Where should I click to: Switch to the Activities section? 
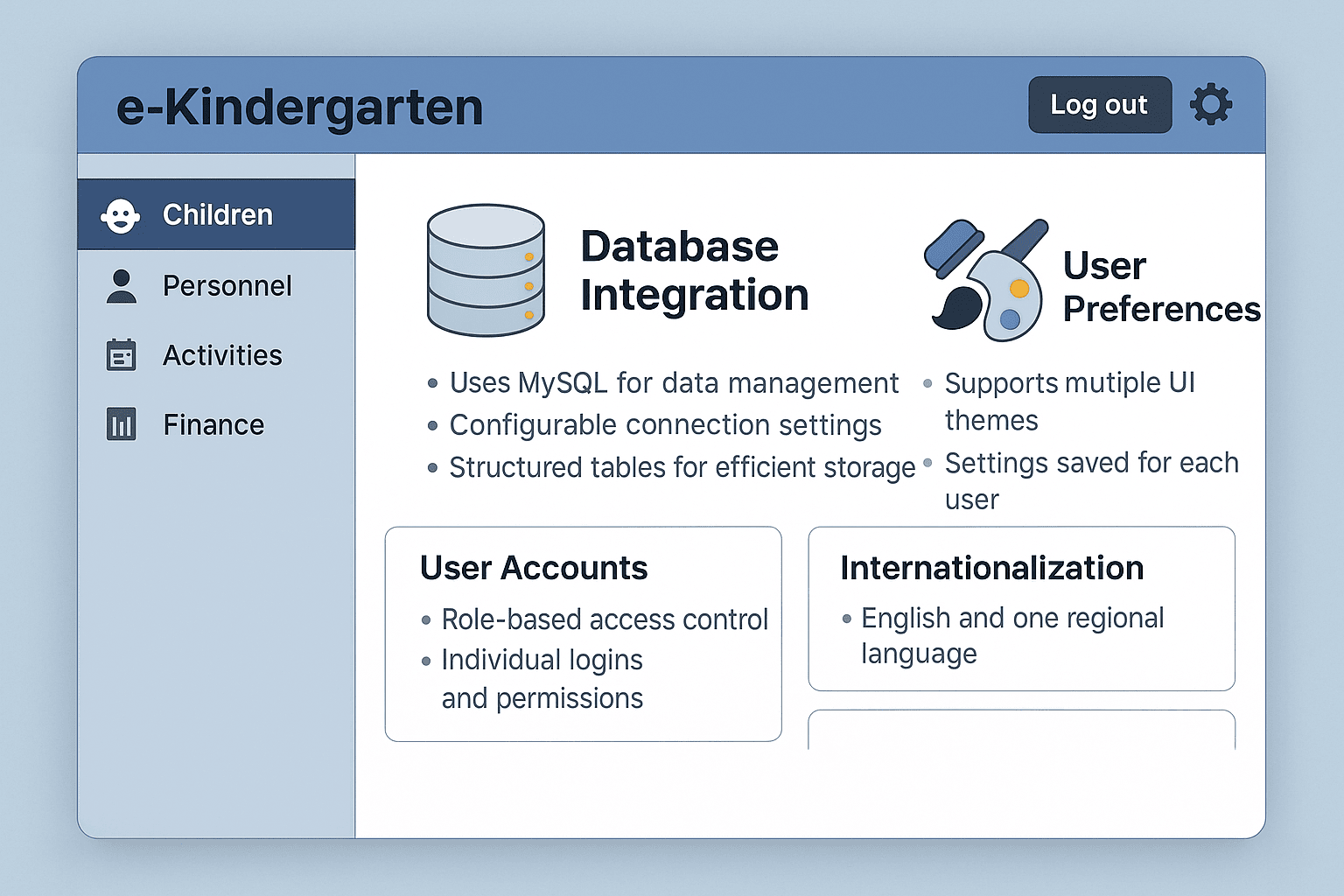[216, 355]
